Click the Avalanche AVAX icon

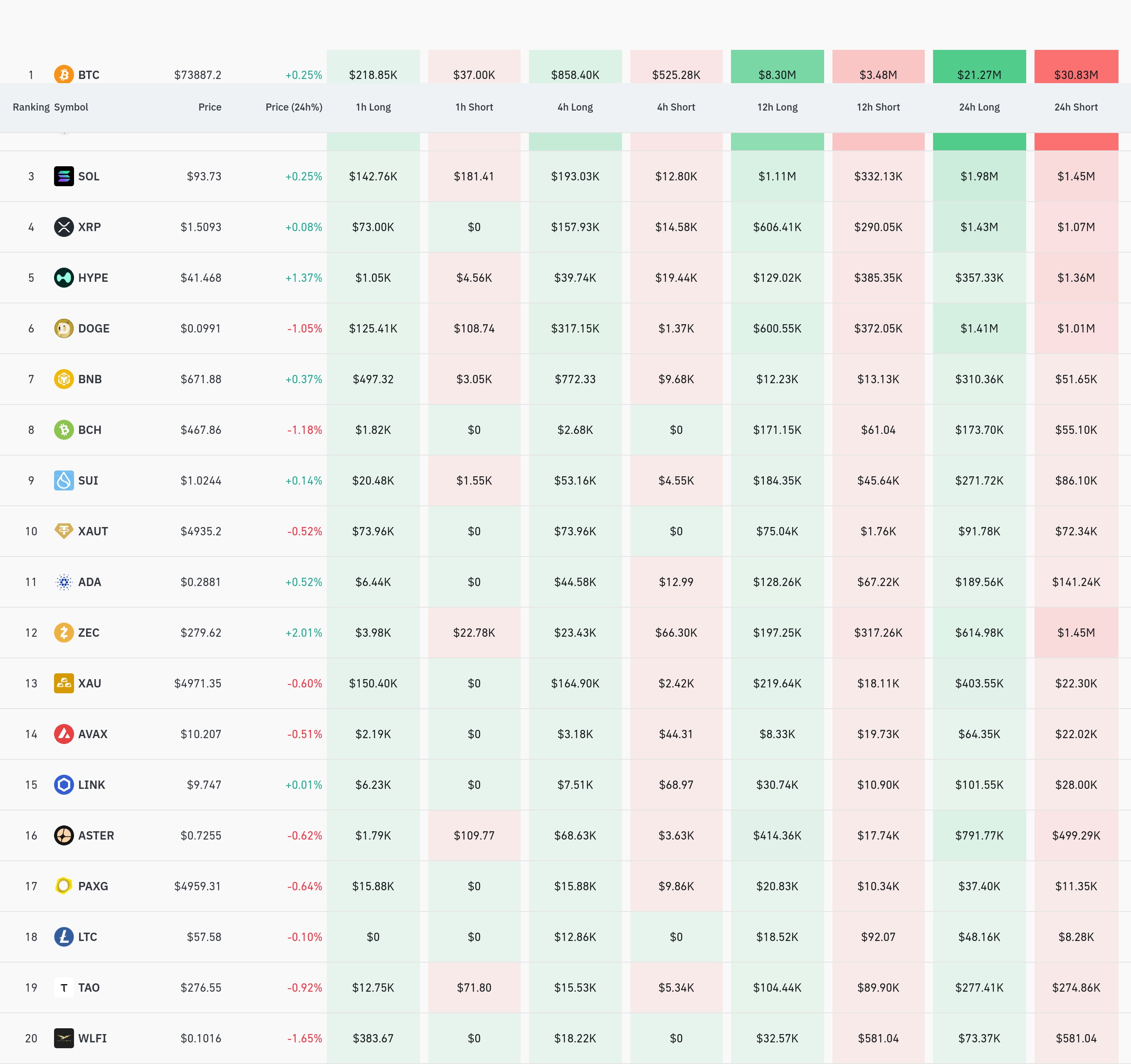coord(64,734)
